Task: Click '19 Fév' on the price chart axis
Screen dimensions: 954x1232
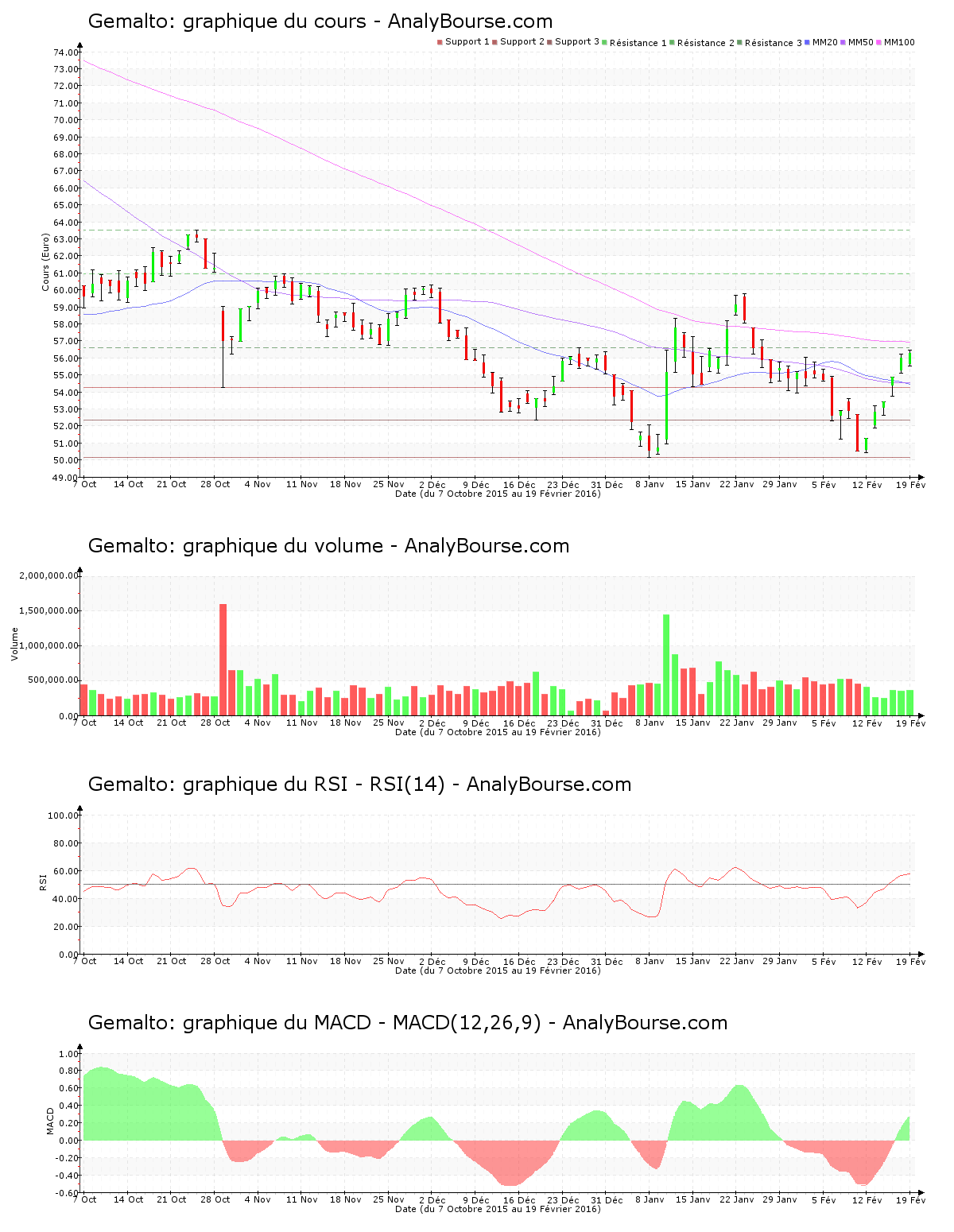Action: (911, 484)
